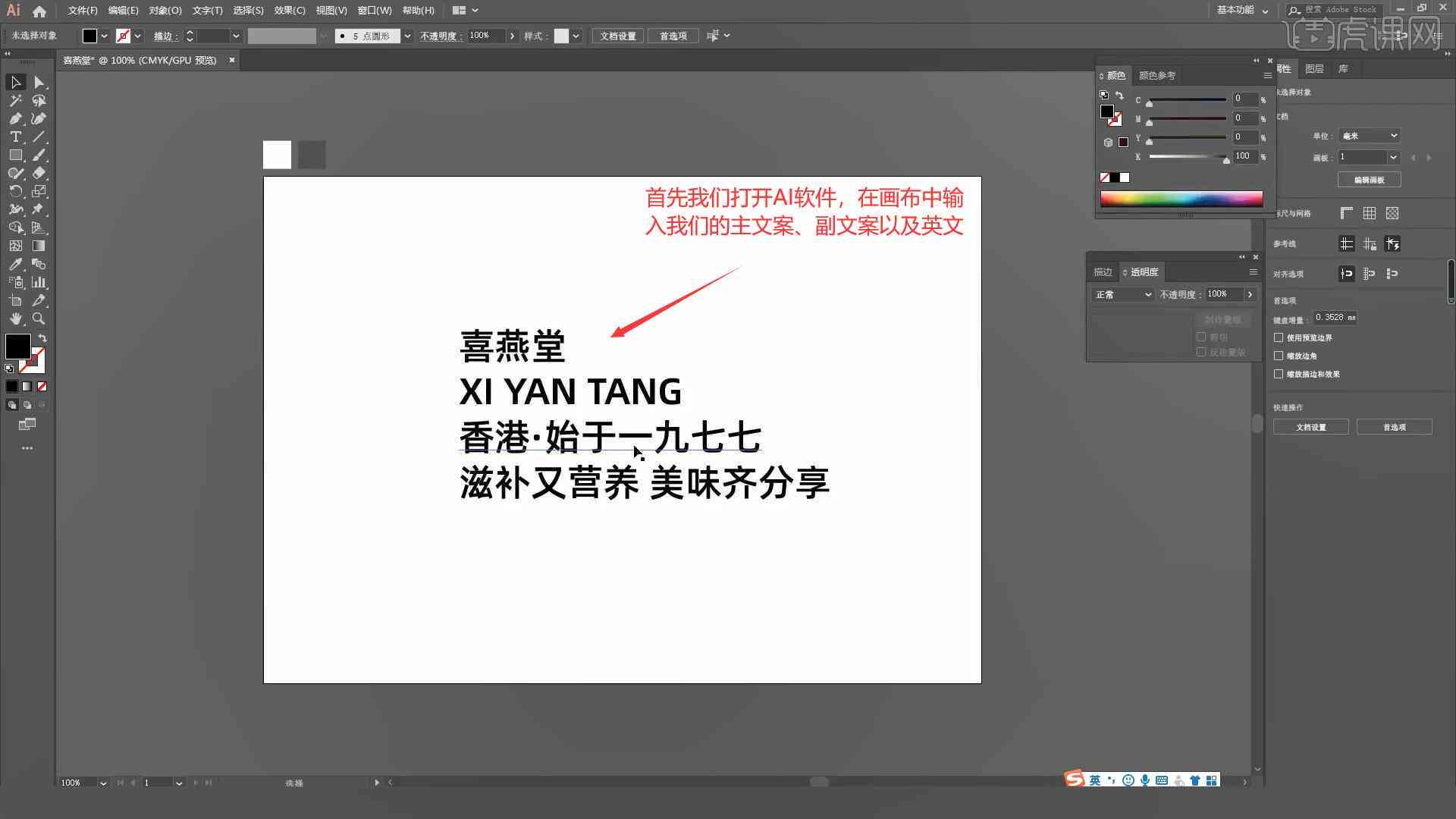Screen dimensions: 1456x819
Task: Select the Type tool
Action: (14, 137)
